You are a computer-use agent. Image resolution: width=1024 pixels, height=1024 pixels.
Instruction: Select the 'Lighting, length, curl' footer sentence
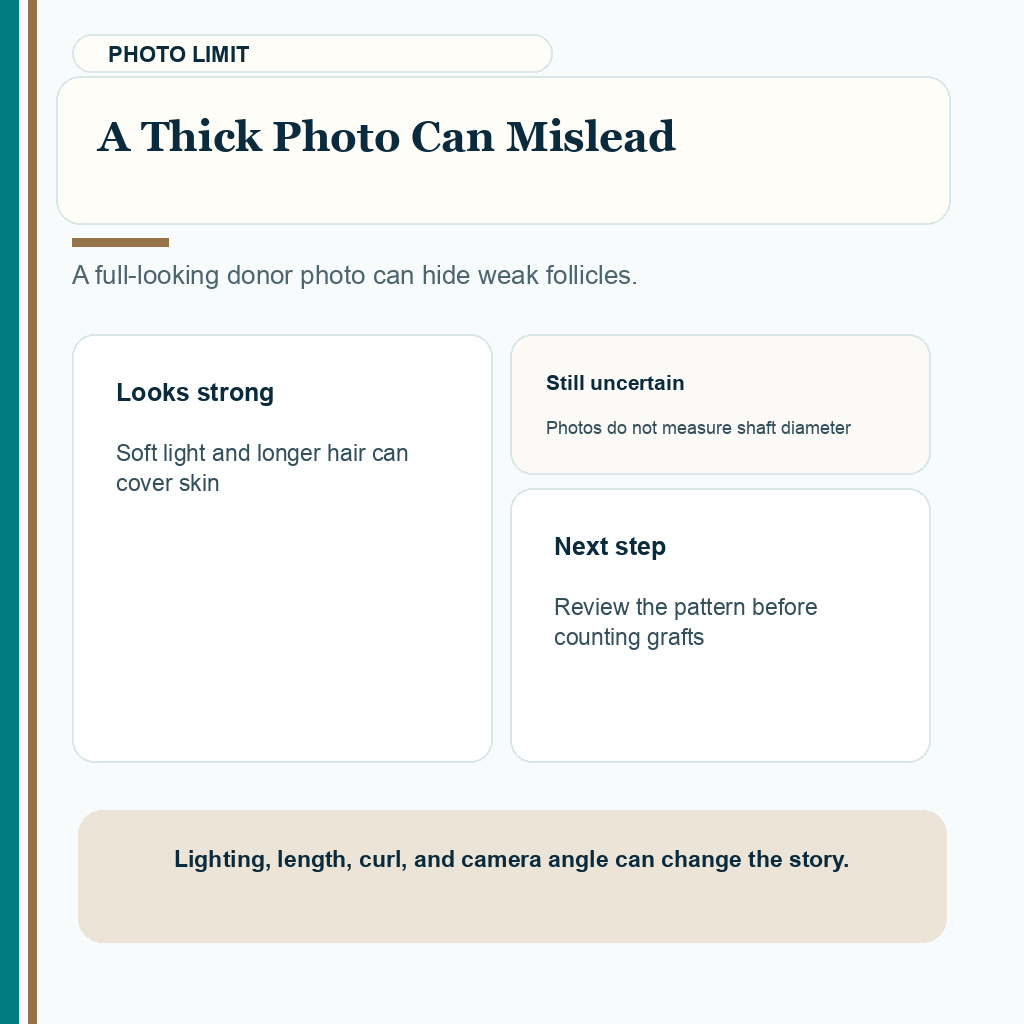511,859
